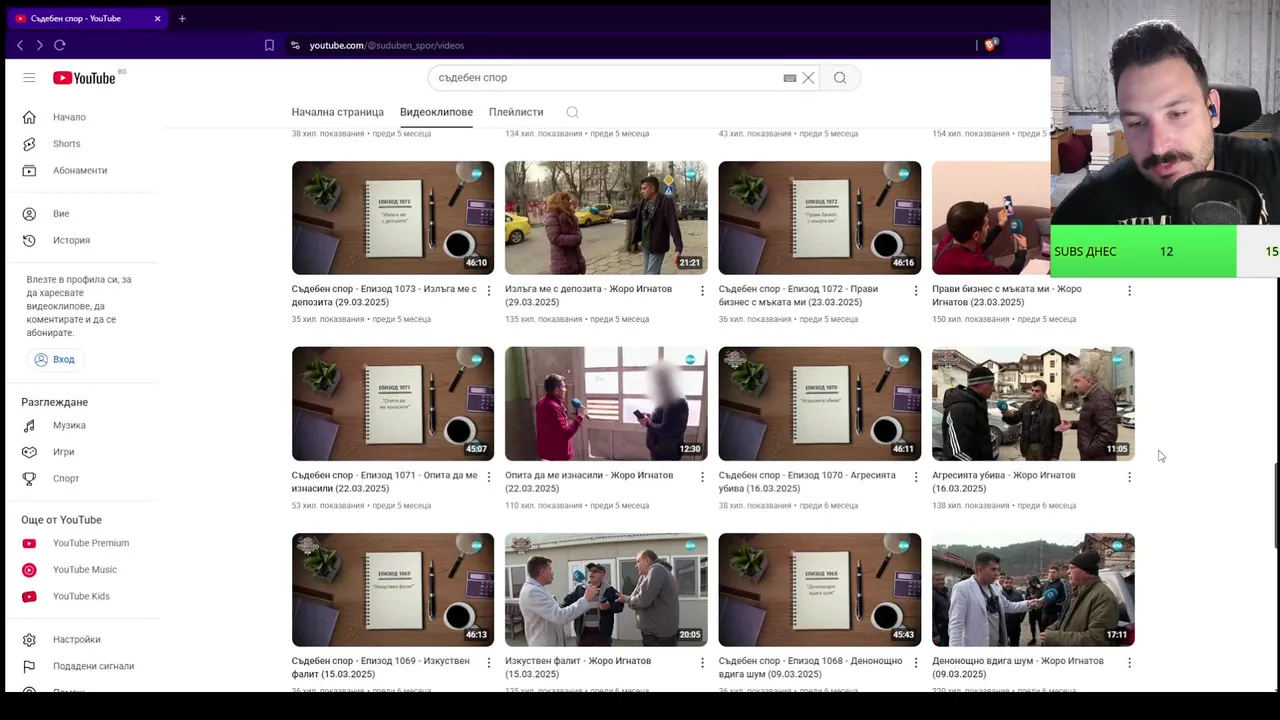Open title Съдебен спор - Епизод 1069
This screenshot has height=720, width=1280.
tap(381, 668)
